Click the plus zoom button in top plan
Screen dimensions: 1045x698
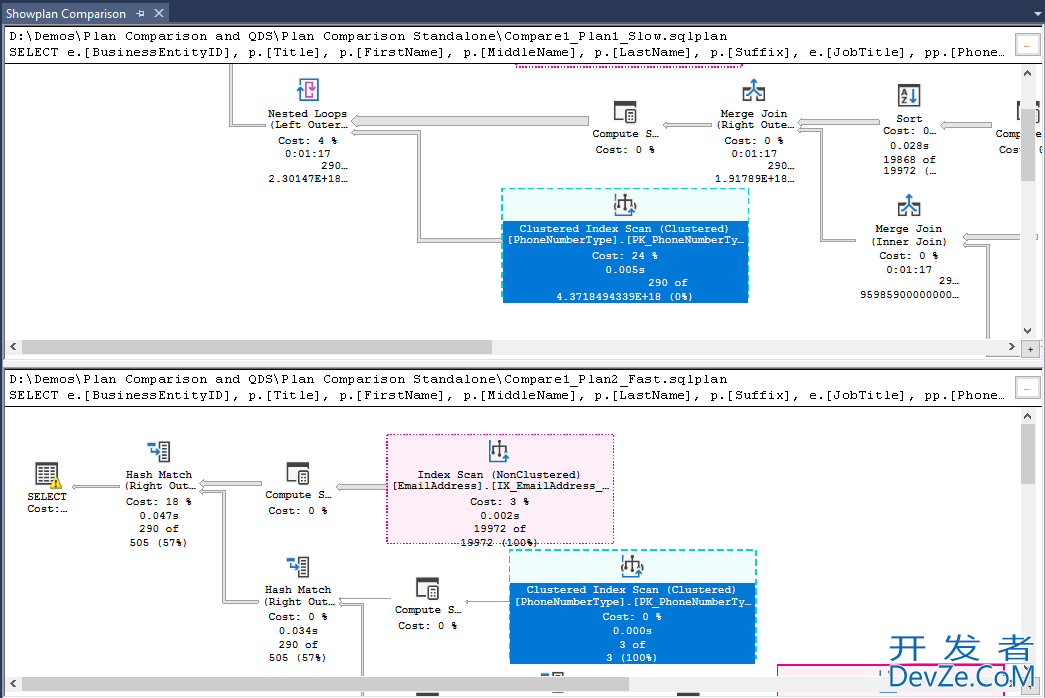[1030, 349]
